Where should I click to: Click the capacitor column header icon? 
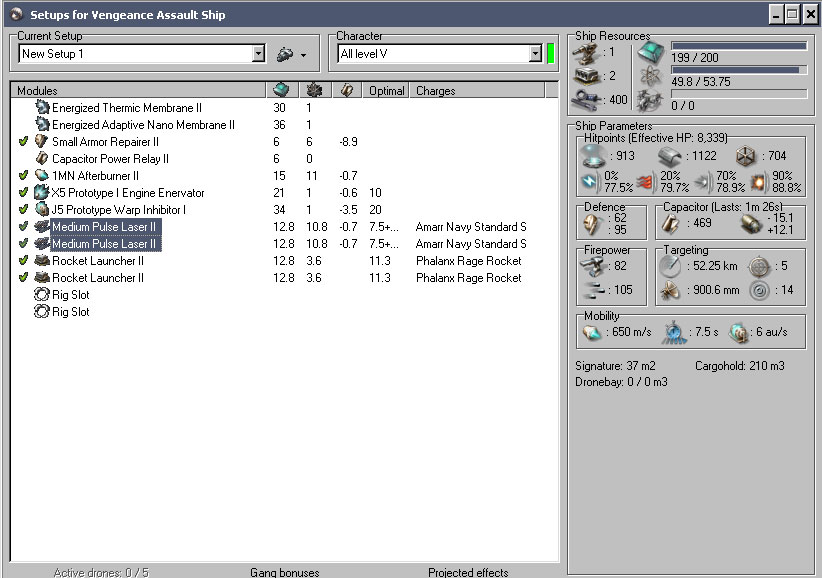tap(347, 90)
